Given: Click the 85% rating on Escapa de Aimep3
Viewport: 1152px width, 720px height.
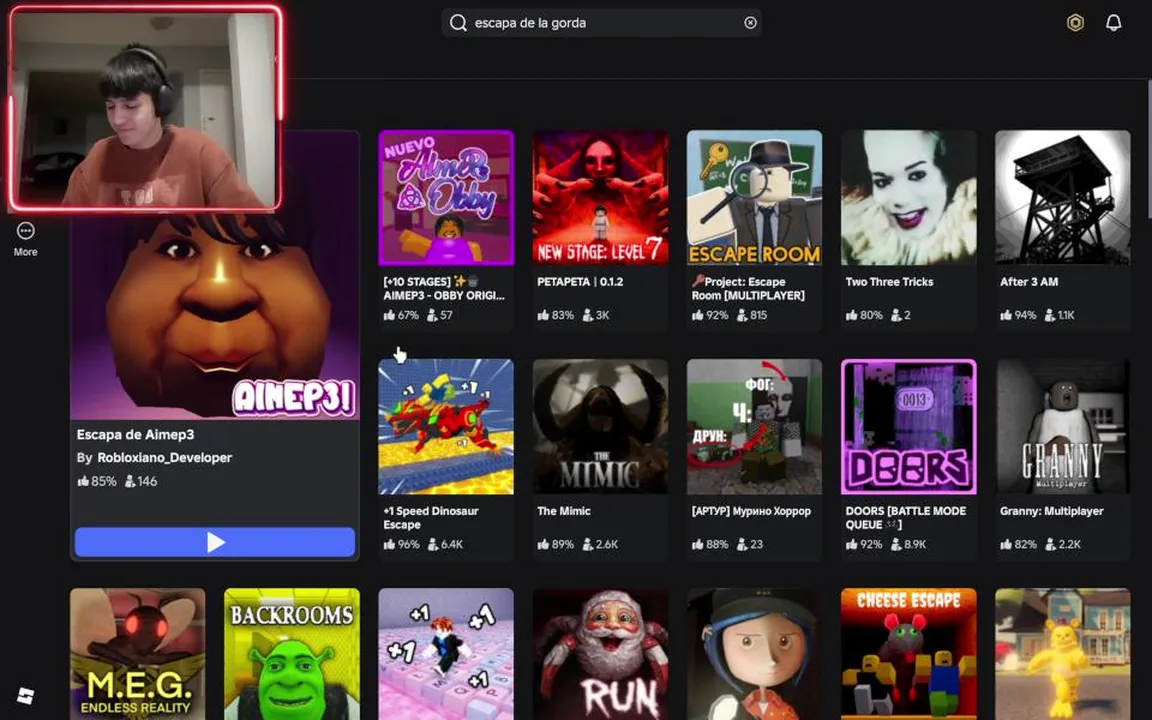Looking at the screenshot, I should tap(97, 482).
